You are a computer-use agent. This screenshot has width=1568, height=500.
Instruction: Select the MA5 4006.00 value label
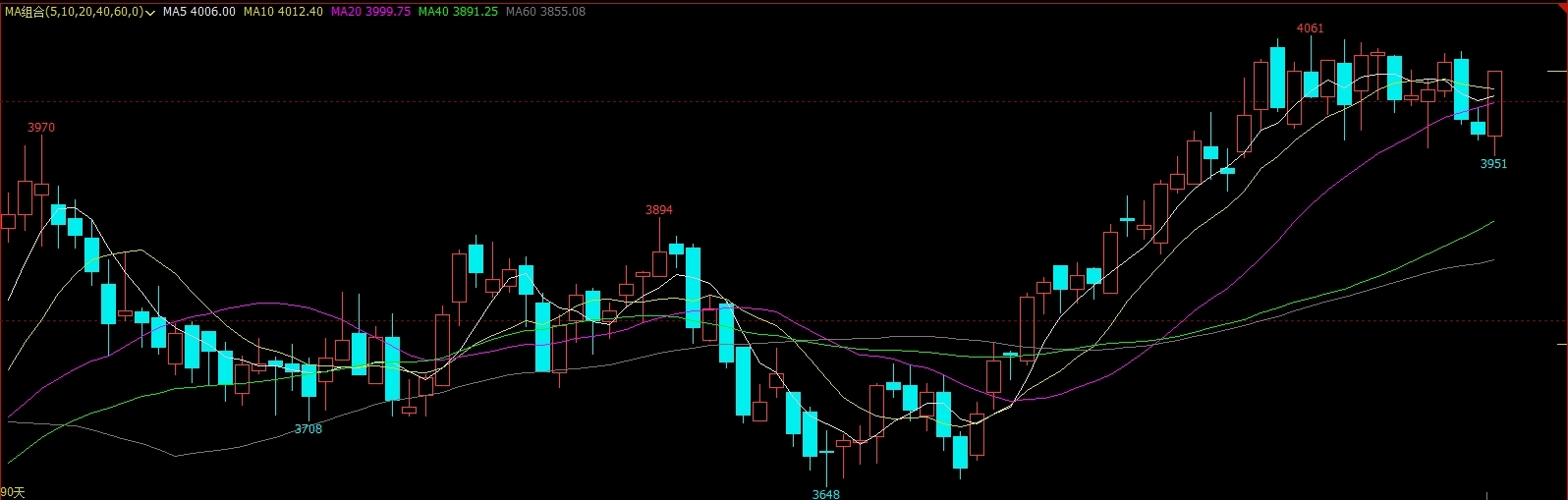[x=199, y=12]
